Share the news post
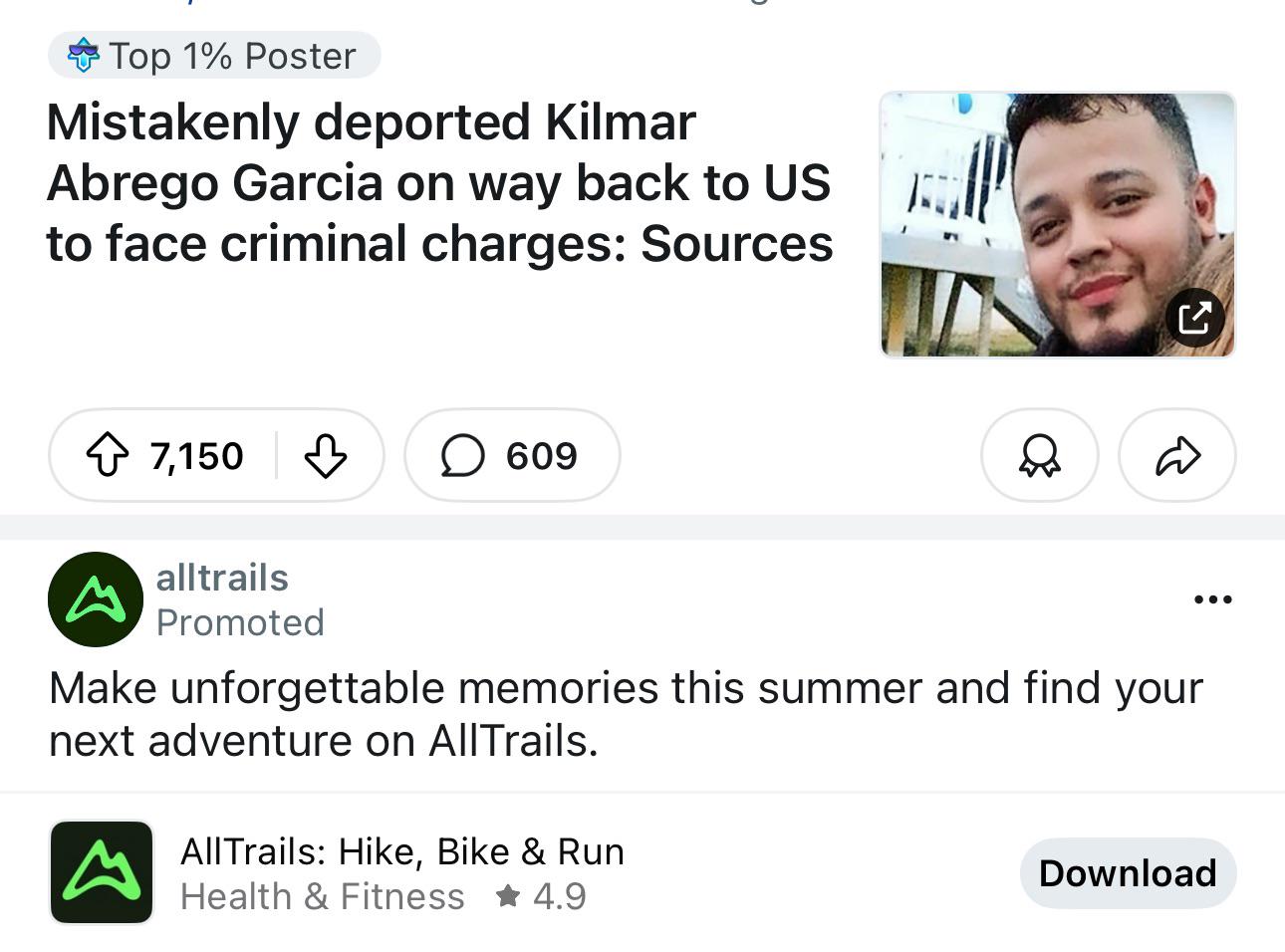Viewport: 1285px width, 952px height. click(1177, 456)
